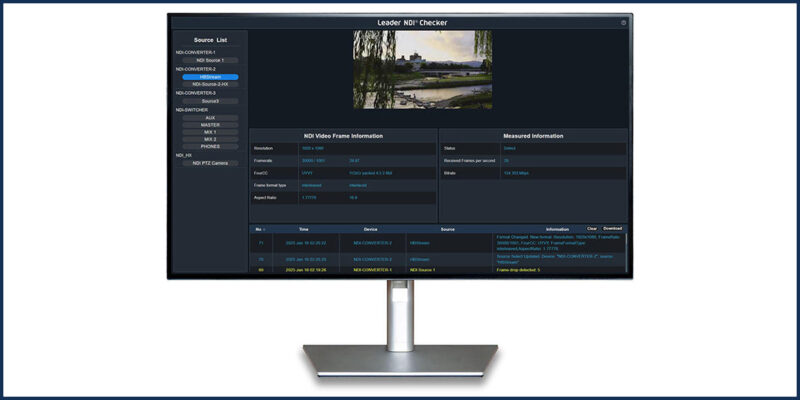The image size is (800, 400).
Task: Select the NDI Source 1 source
Action: (x=210, y=60)
